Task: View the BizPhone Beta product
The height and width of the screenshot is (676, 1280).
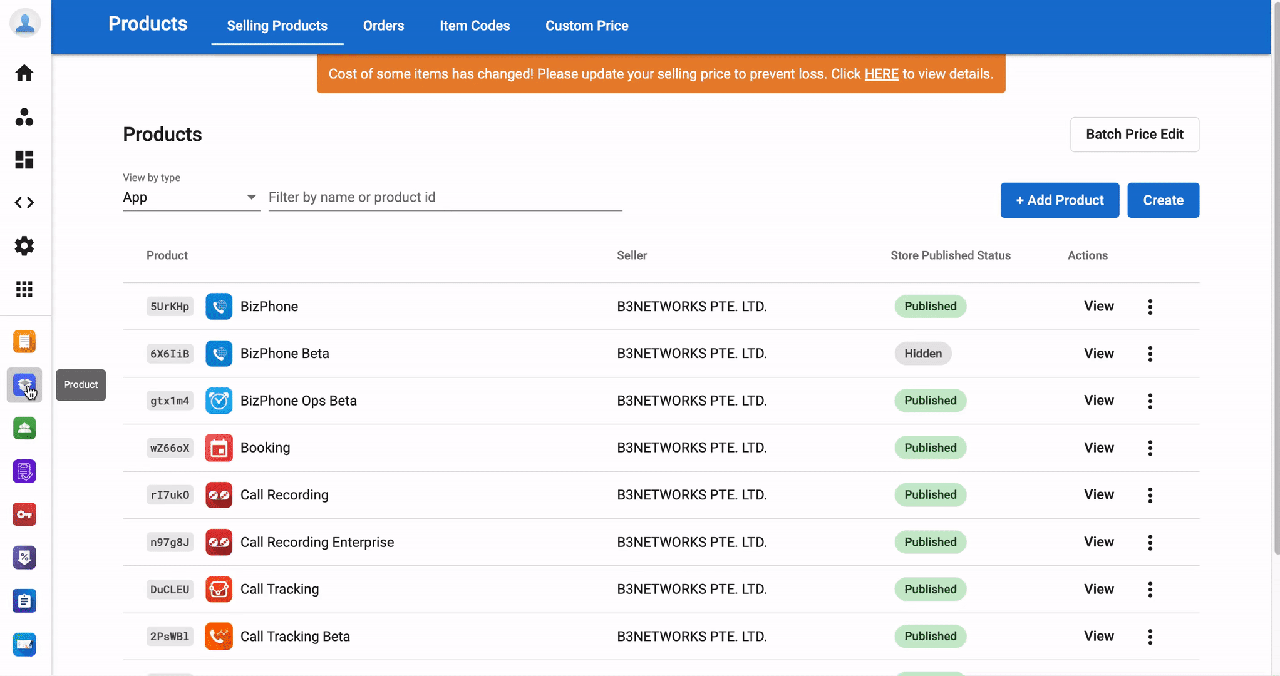Action: pyautogui.click(x=1099, y=353)
